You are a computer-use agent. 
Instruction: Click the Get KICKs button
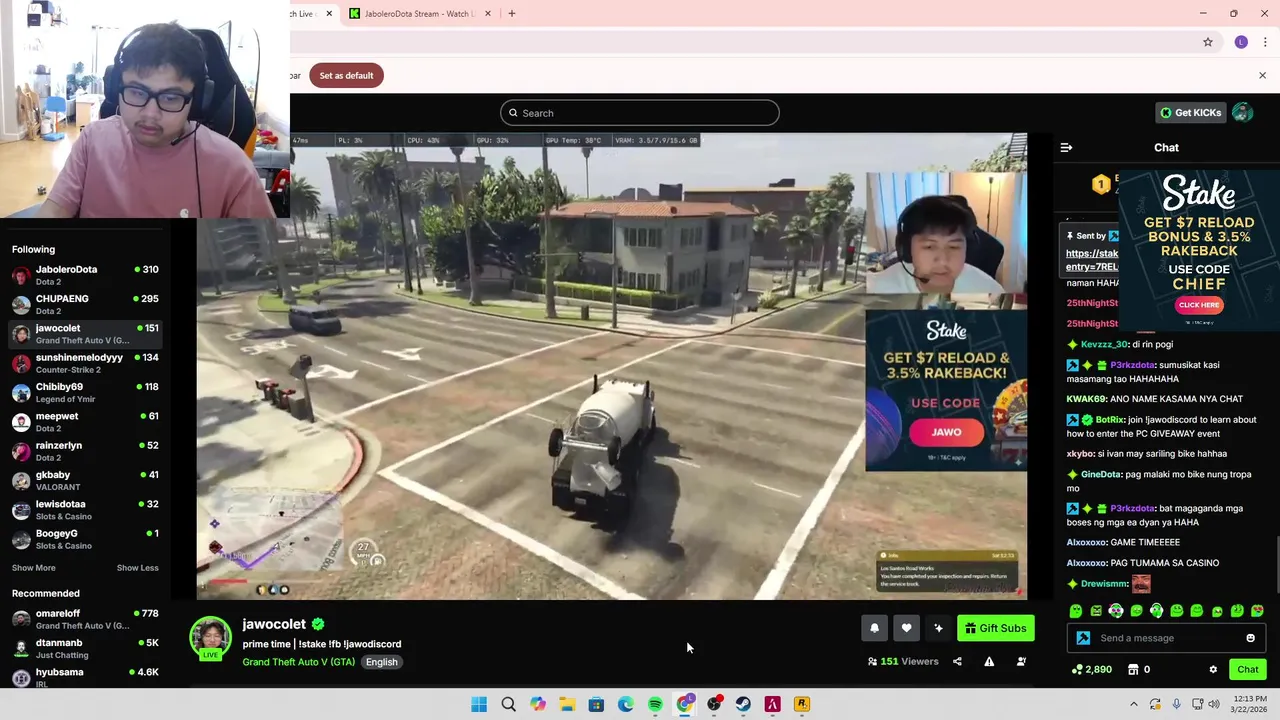[1190, 113]
